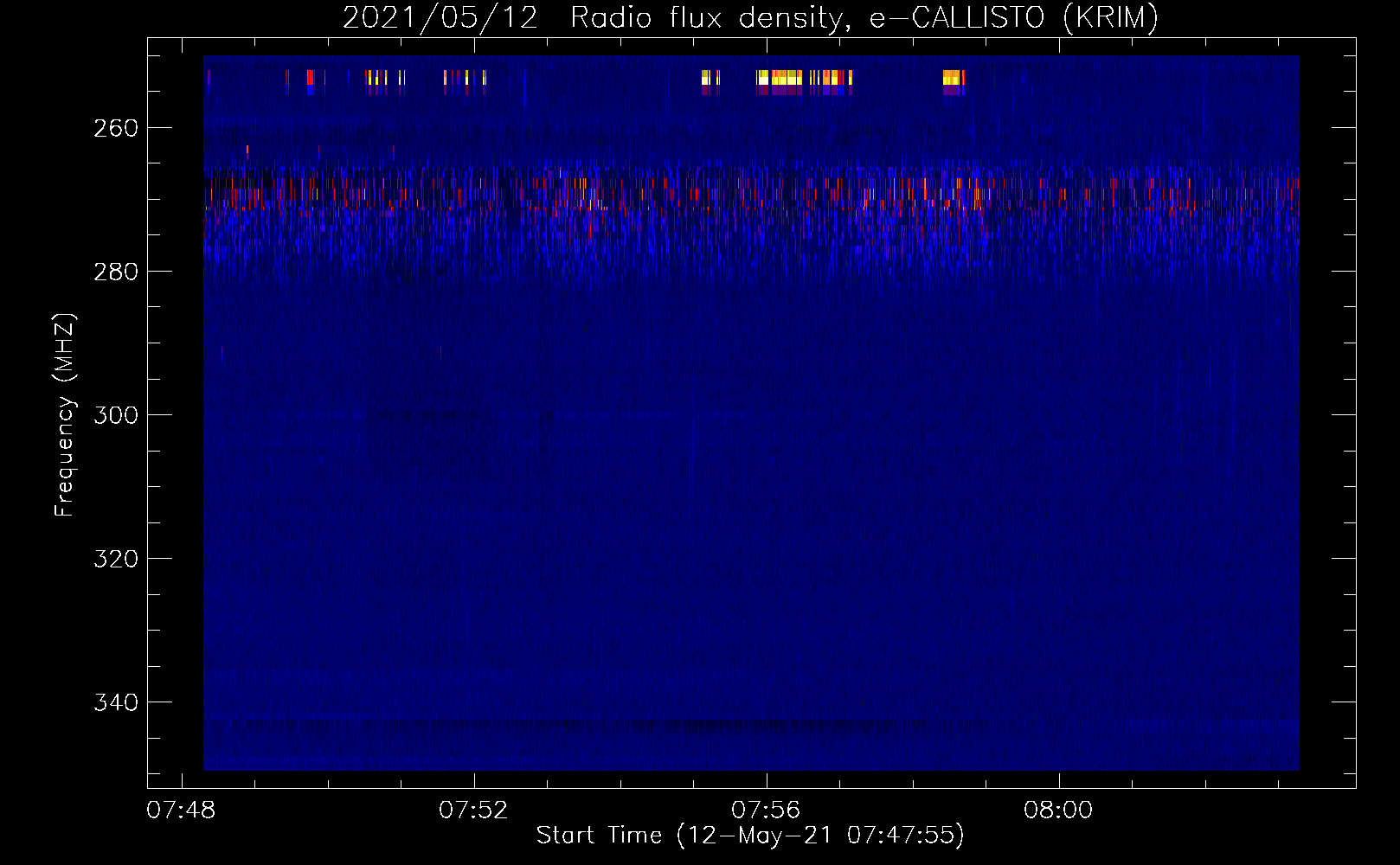Click the 320 frequency tick label
This screenshot has height=865, width=1400.
click(x=116, y=559)
